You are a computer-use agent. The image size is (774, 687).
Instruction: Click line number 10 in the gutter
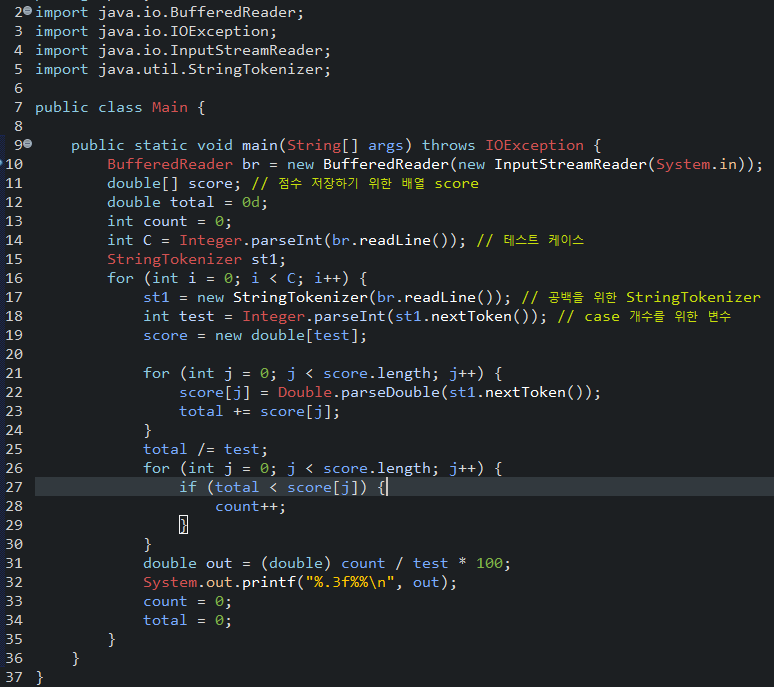coord(14,164)
